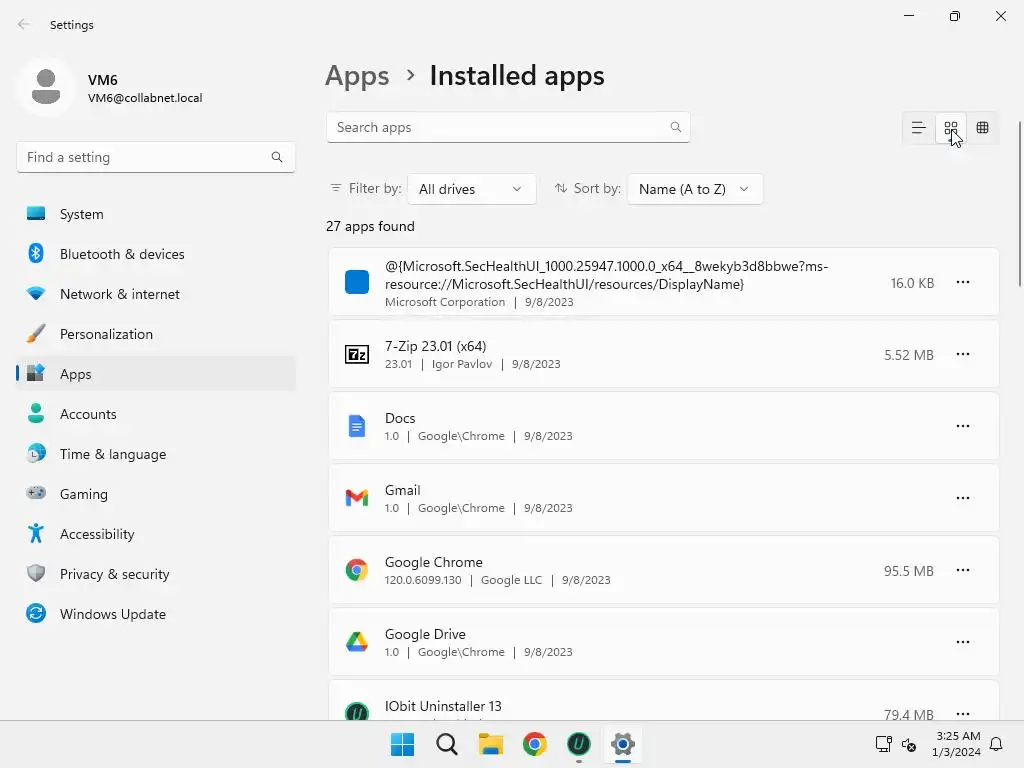Open IObit Uninstaller from taskbar

point(579,744)
